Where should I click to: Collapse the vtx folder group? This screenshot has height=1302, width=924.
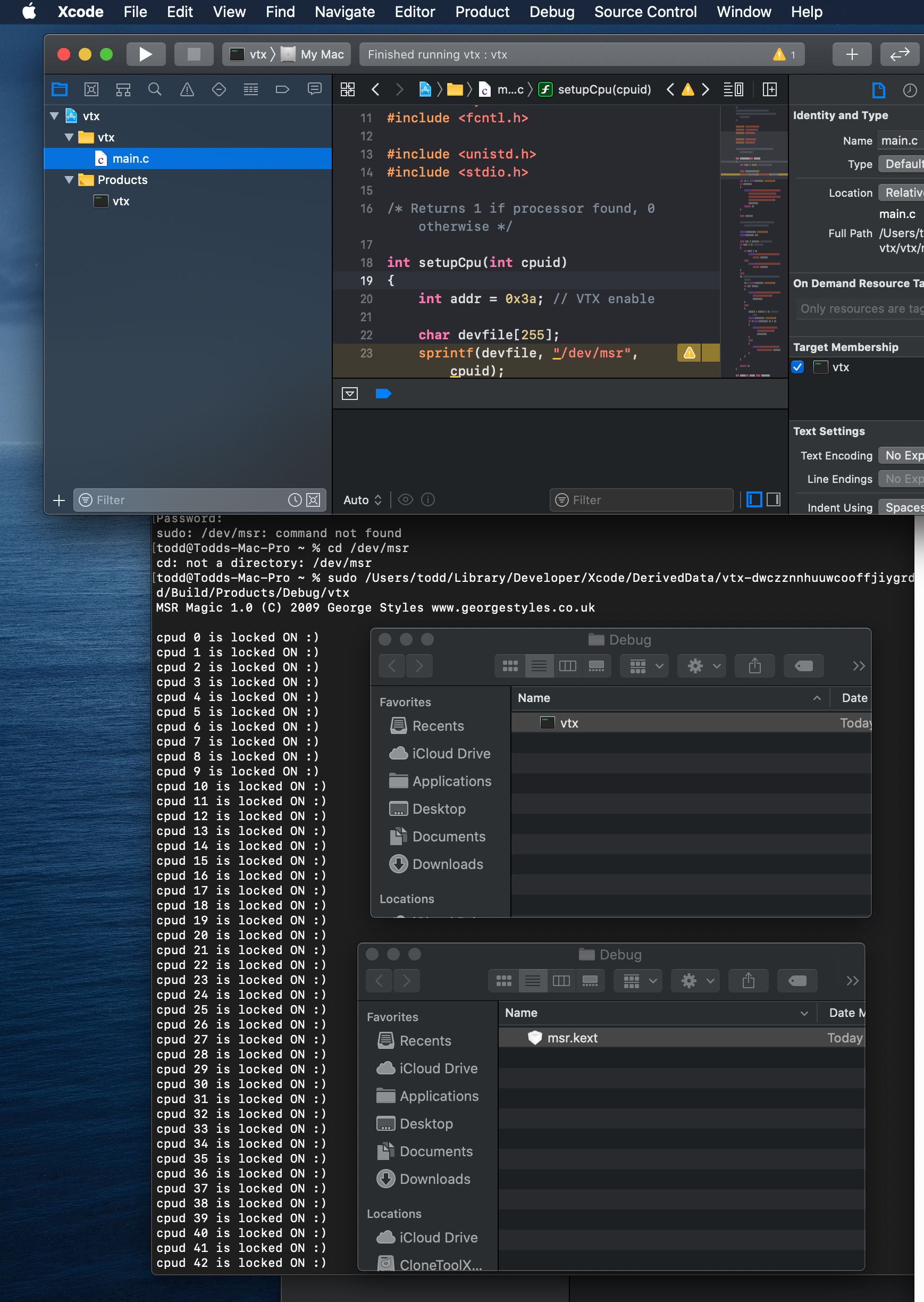[x=70, y=137]
